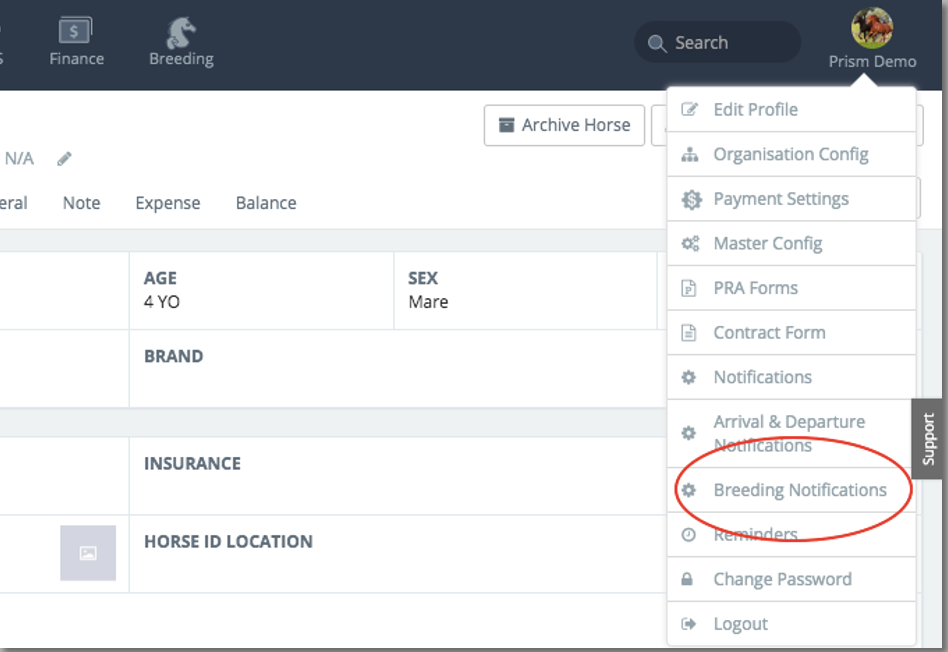Click the Logout exit arrow icon
This screenshot has height=652, width=948.
pos(688,624)
